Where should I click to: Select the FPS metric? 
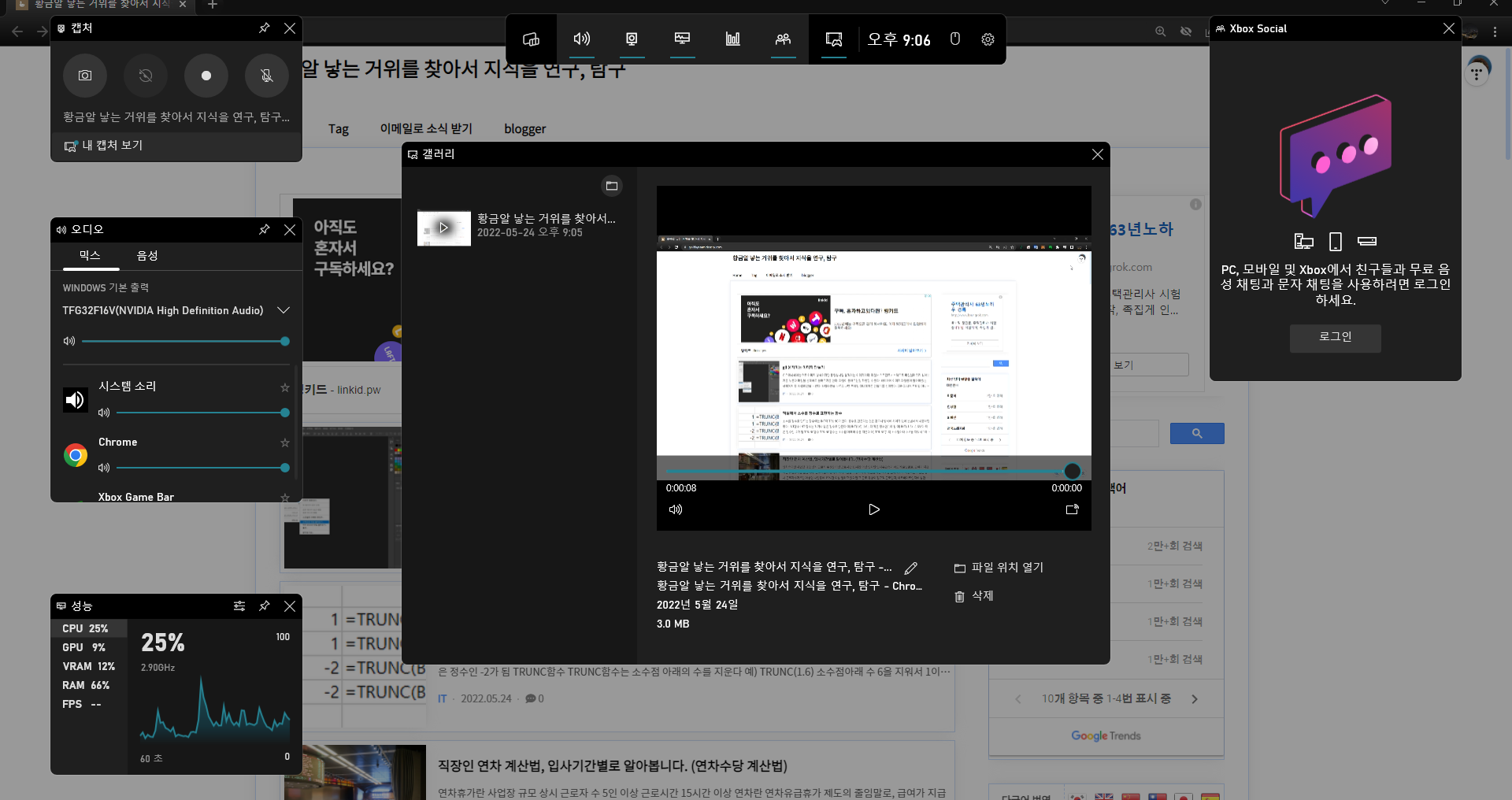click(x=89, y=704)
